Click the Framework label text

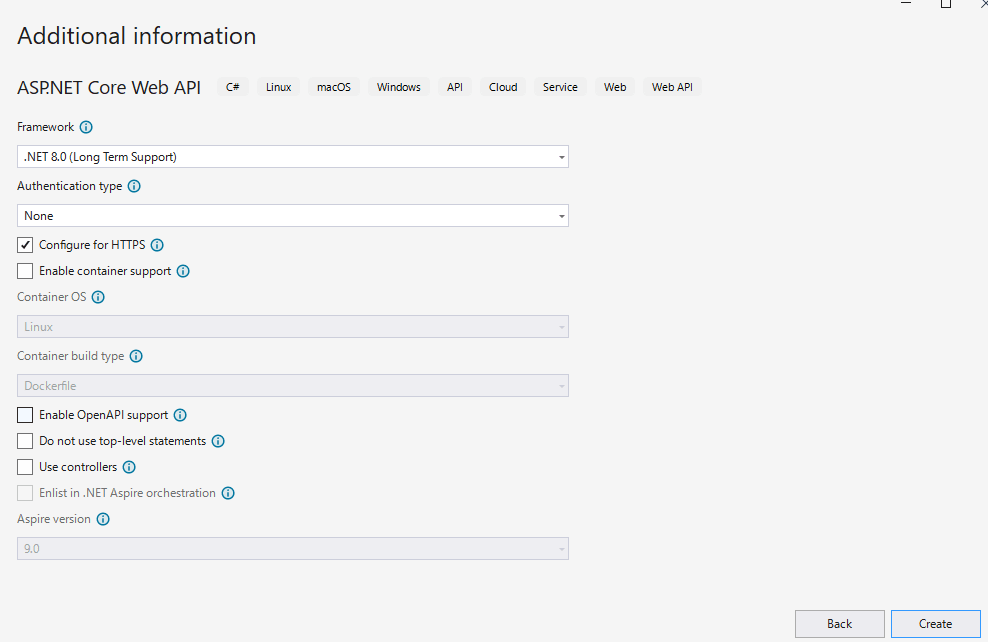[x=45, y=127]
